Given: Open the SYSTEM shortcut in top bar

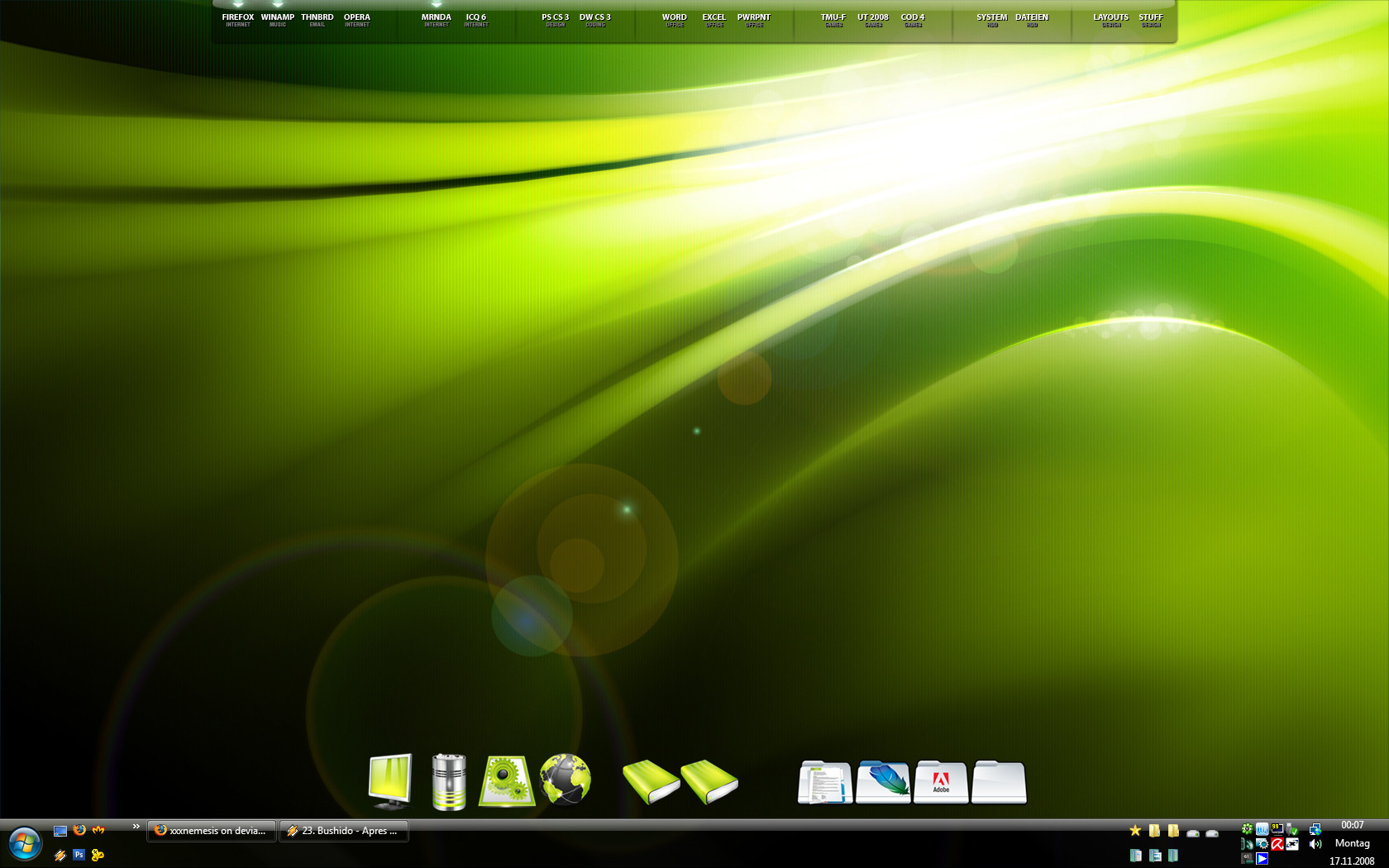Looking at the screenshot, I should click(x=992, y=20).
